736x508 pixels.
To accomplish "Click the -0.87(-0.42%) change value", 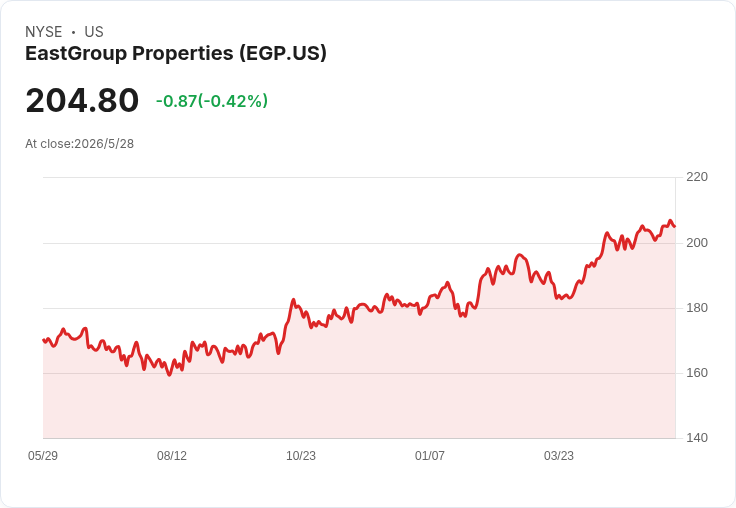I will pos(212,101).
